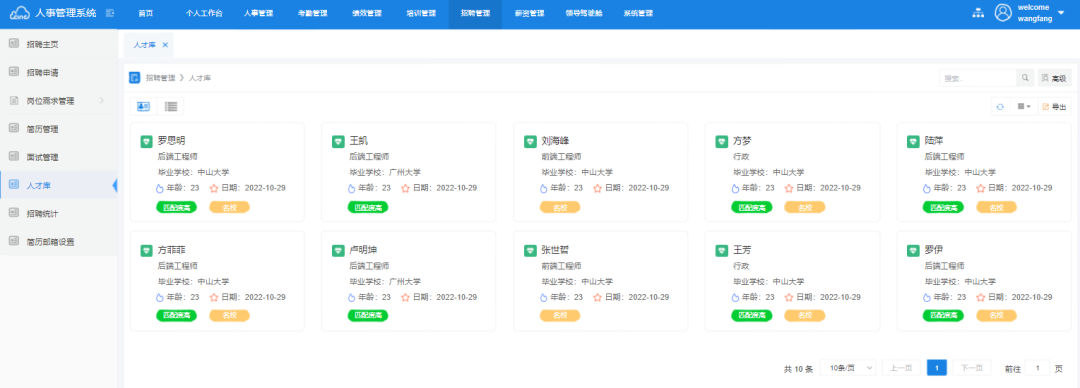This screenshot has width=1080, height=388.
Task: Select 人才库 in the sidebar
Action: tap(59, 185)
